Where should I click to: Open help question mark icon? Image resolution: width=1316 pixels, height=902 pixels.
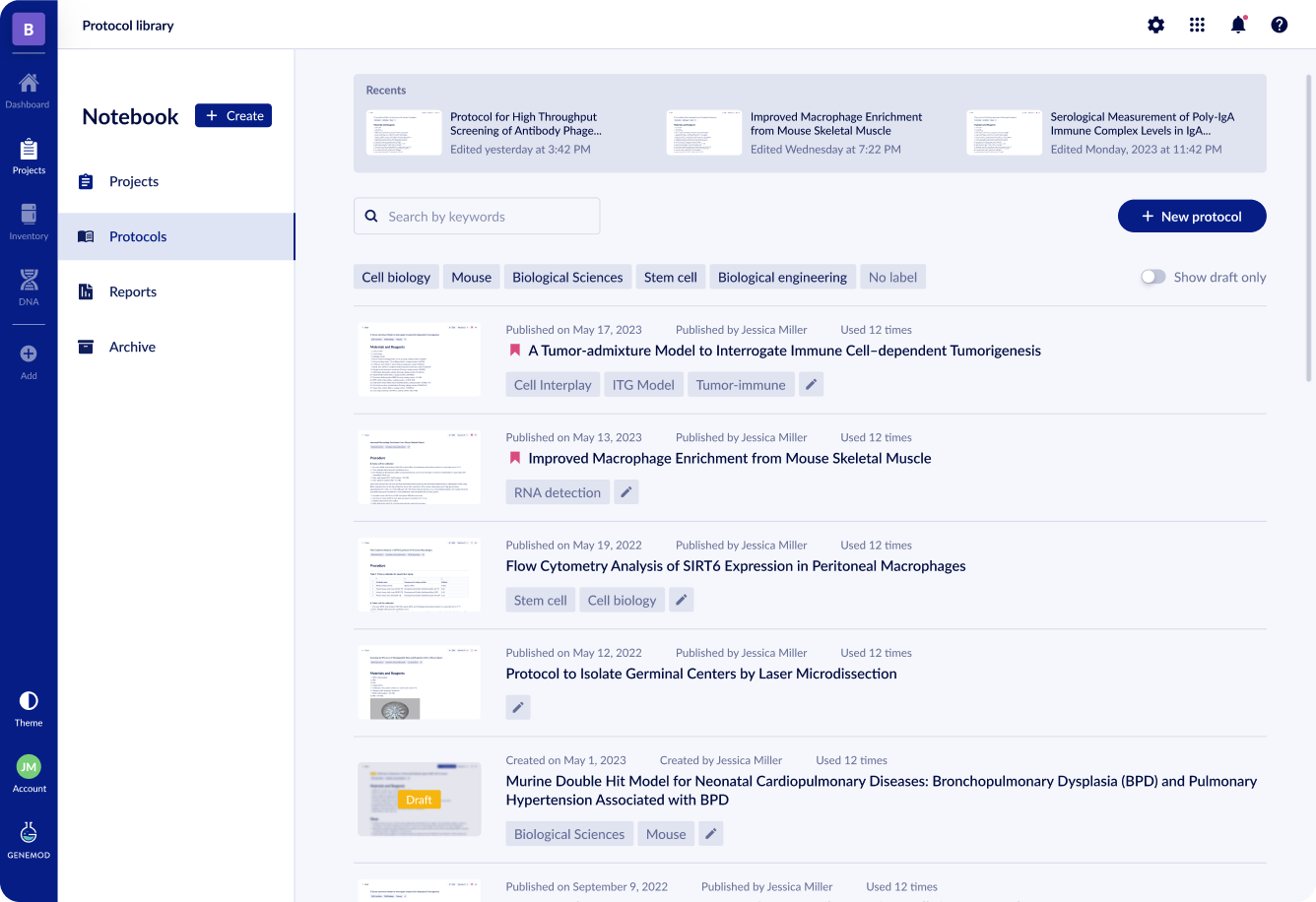[1280, 25]
